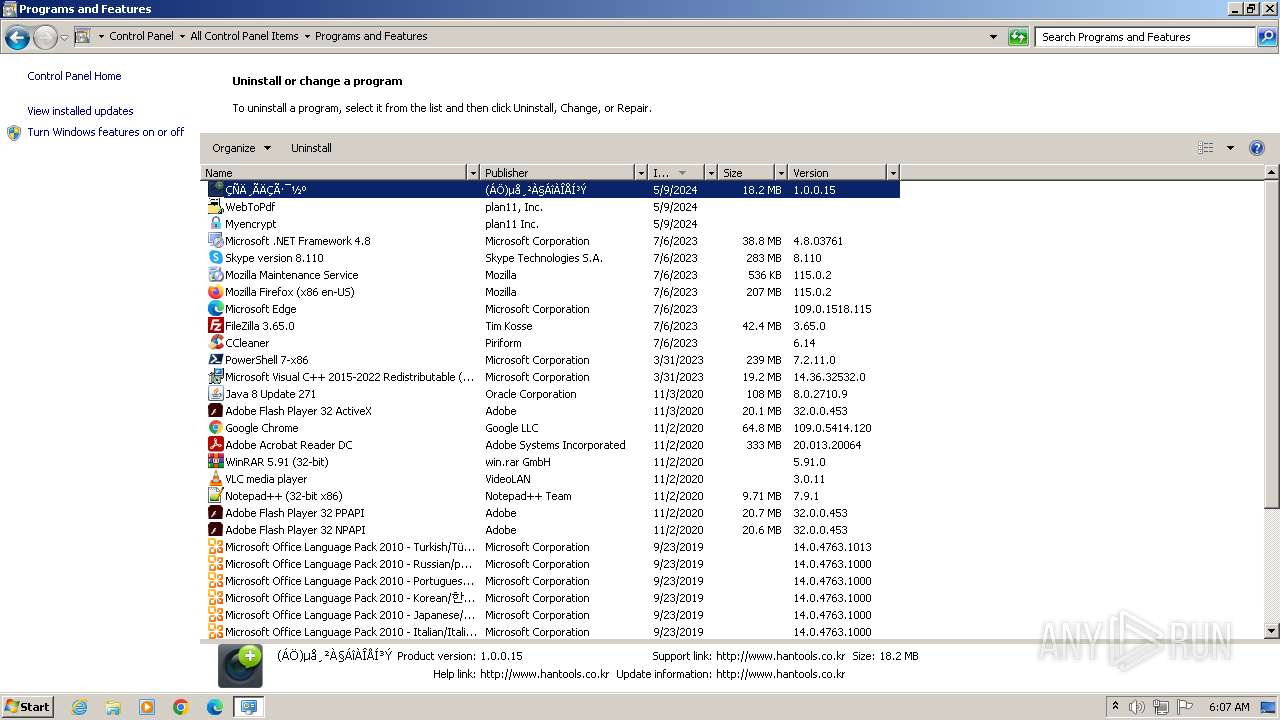Open the Installed On column filter dropdown
Screen dimensions: 1280x720
coord(711,173)
